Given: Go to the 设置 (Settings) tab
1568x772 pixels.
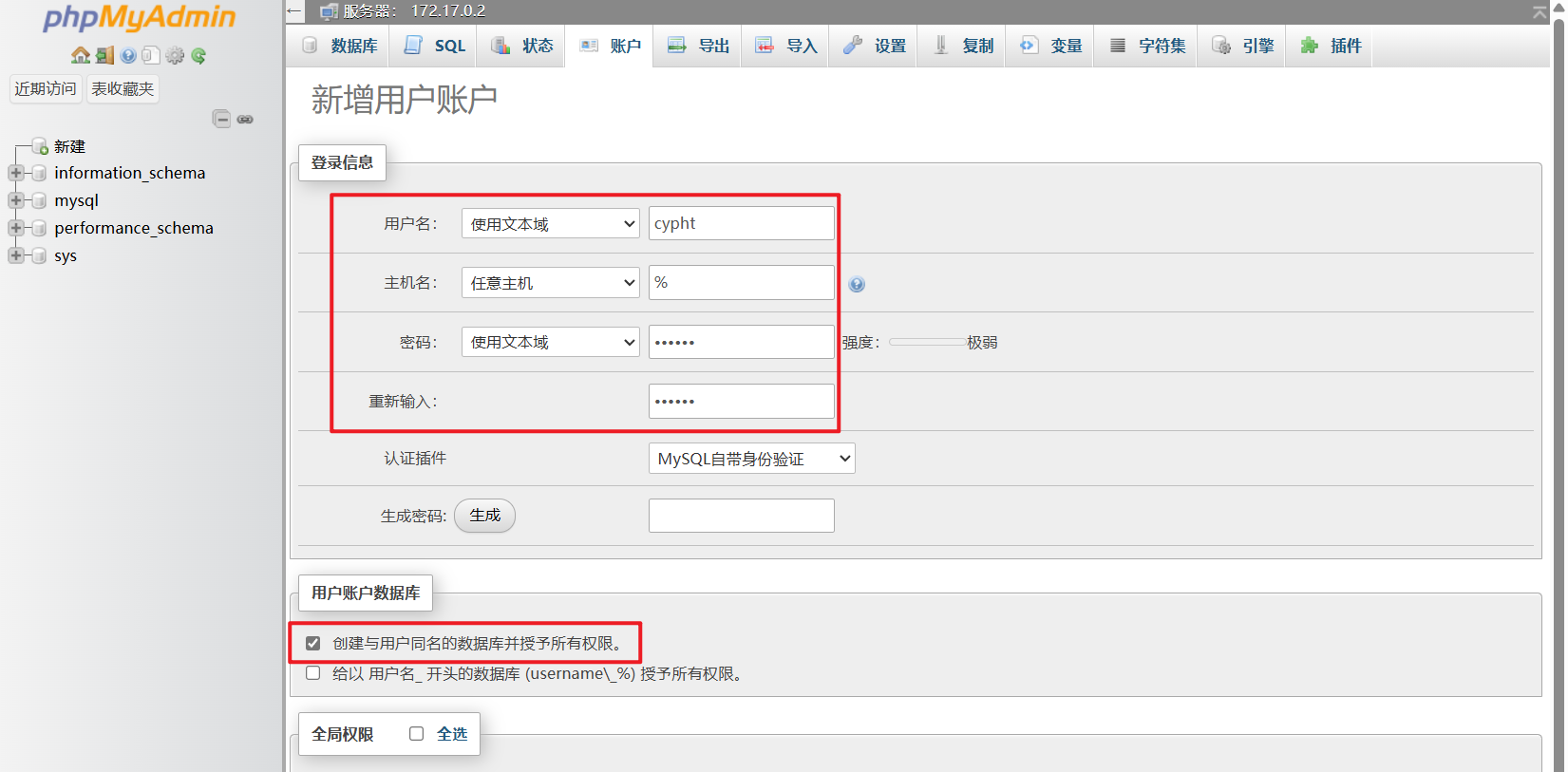Looking at the screenshot, I should [874, 46].
